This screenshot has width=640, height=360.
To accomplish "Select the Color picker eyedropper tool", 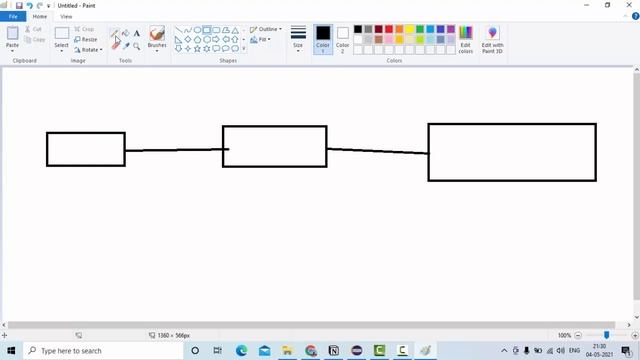I will [126, 46].
